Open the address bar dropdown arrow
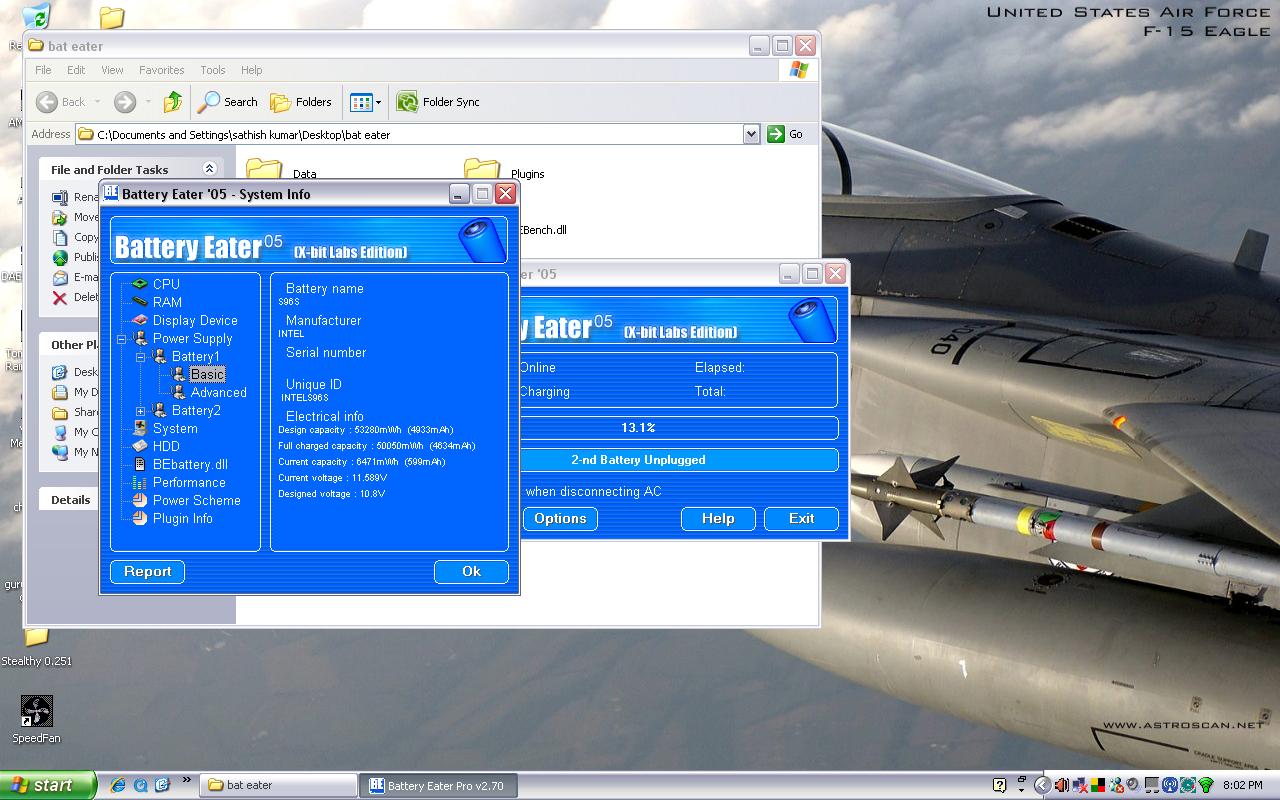 (752, 134)
